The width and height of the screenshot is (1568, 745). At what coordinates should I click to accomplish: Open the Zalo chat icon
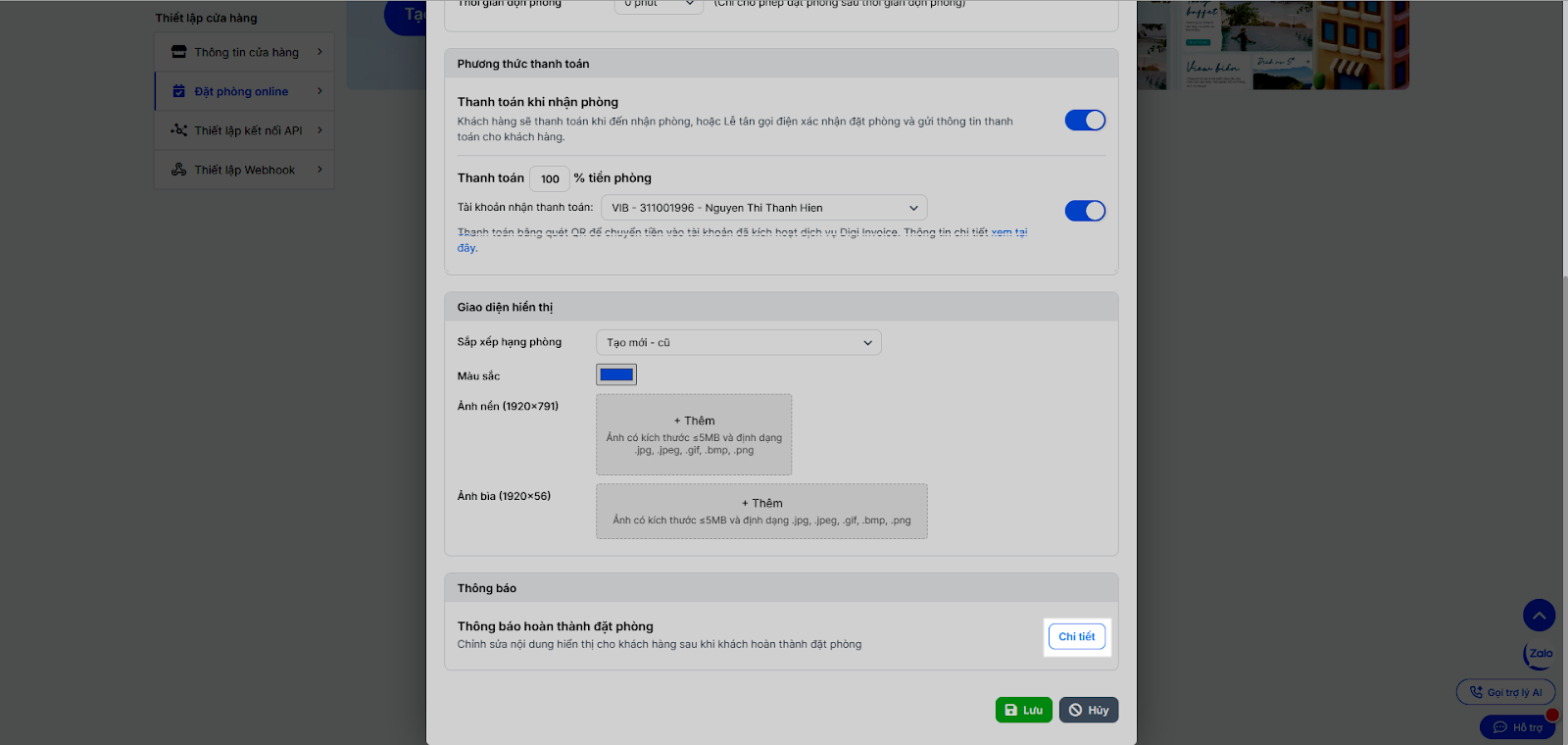click(x=1540, y=654)
